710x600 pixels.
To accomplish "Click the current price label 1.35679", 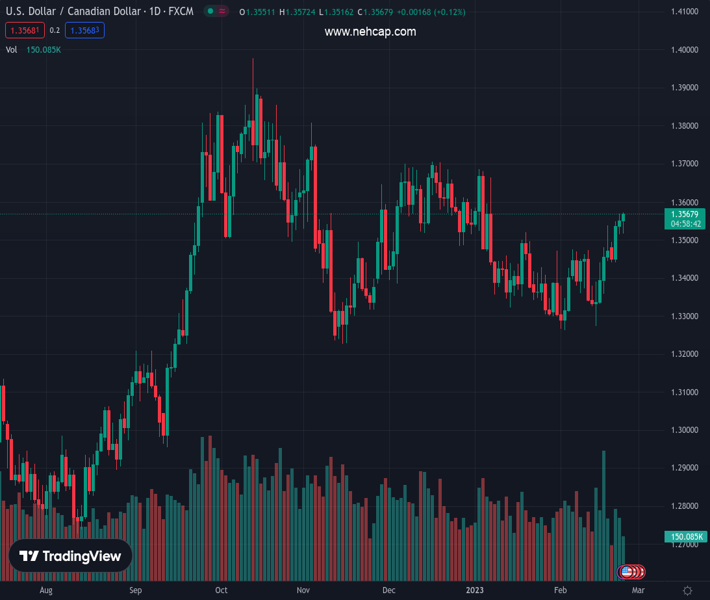I will click(685, 214).
